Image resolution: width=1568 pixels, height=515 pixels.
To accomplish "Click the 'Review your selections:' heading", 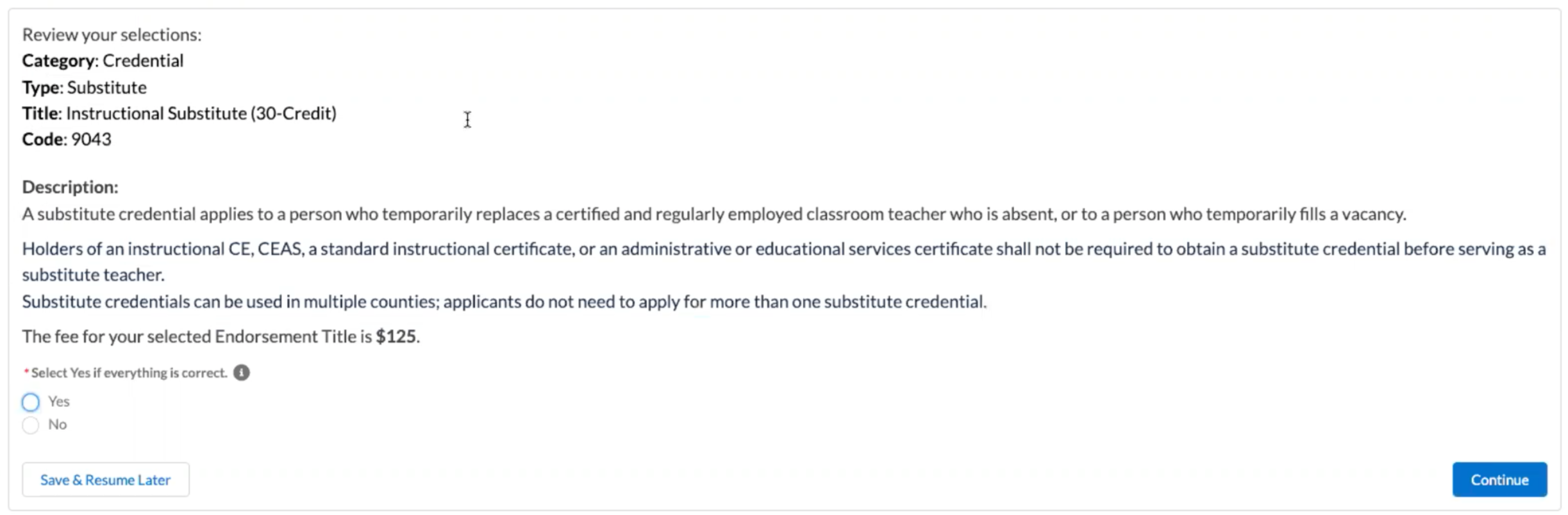I will pos(112,35).
